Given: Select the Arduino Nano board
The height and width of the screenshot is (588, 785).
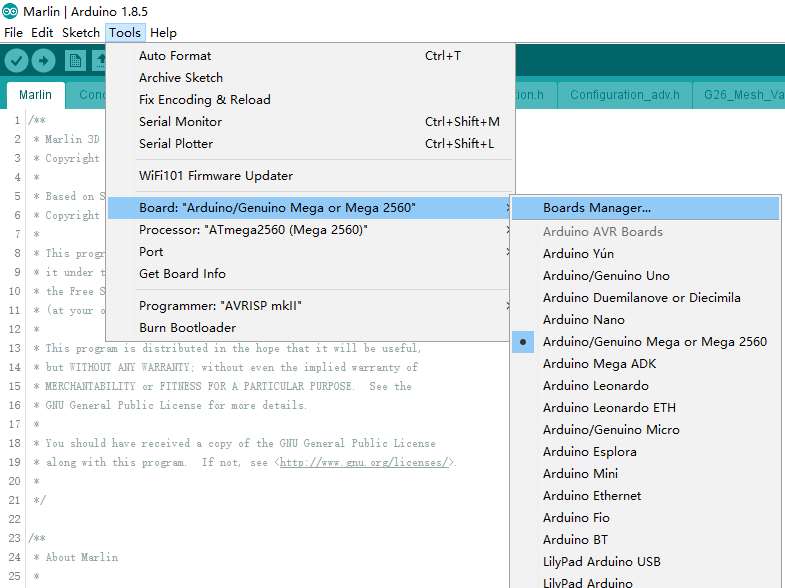Looking at the screenshot, I should pos(645,320).
